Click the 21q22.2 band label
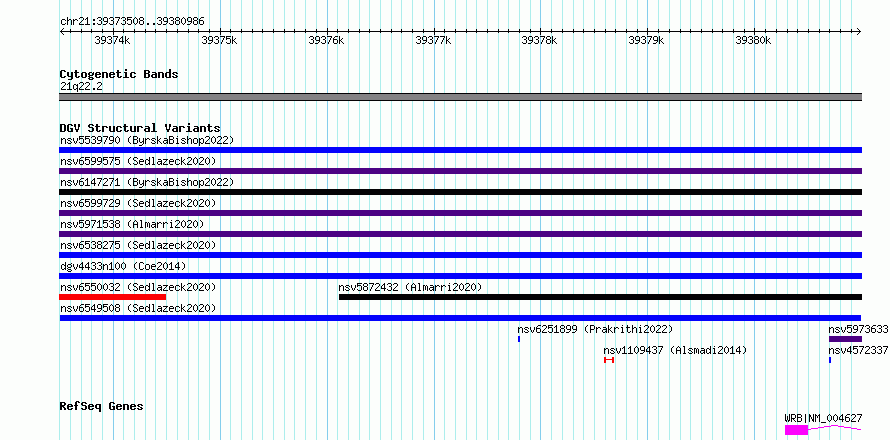Image resolution: width=890 pixels, height=440 pixels. (x=81, y=86)
